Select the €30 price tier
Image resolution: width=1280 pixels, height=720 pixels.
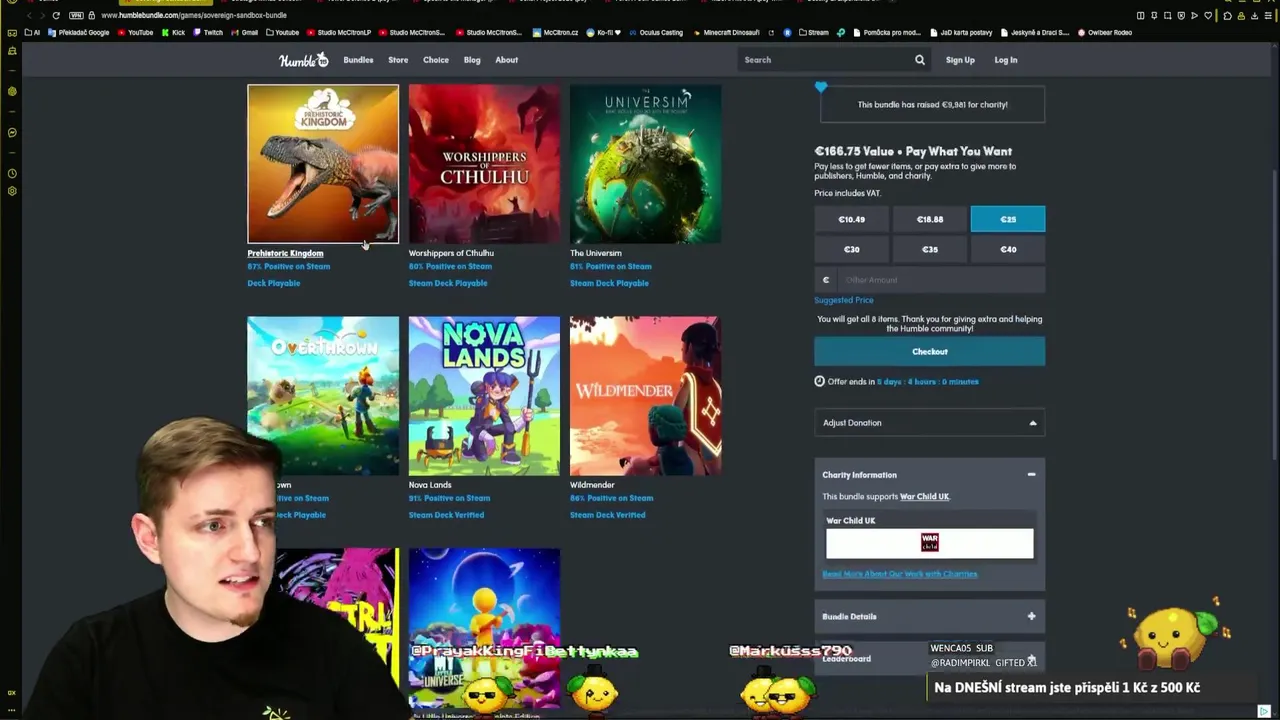pos(851,249)
